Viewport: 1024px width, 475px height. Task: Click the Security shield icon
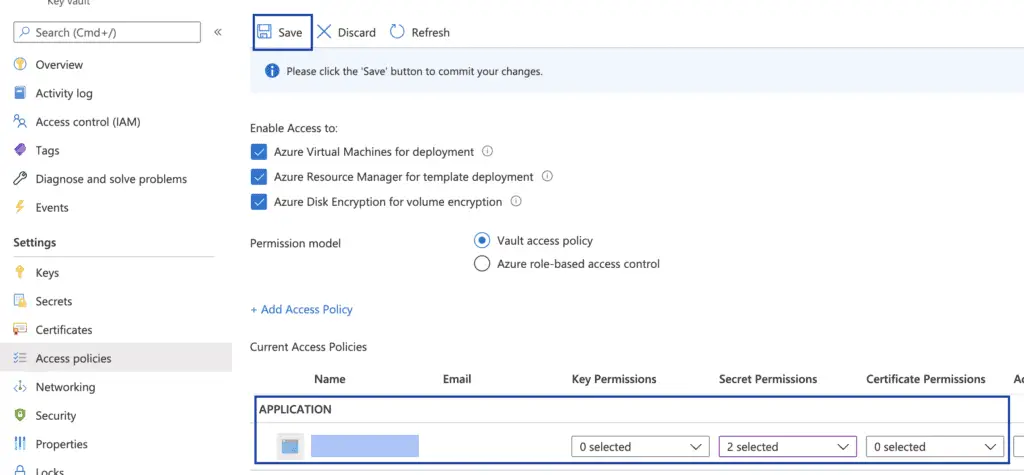coord(20,415)
